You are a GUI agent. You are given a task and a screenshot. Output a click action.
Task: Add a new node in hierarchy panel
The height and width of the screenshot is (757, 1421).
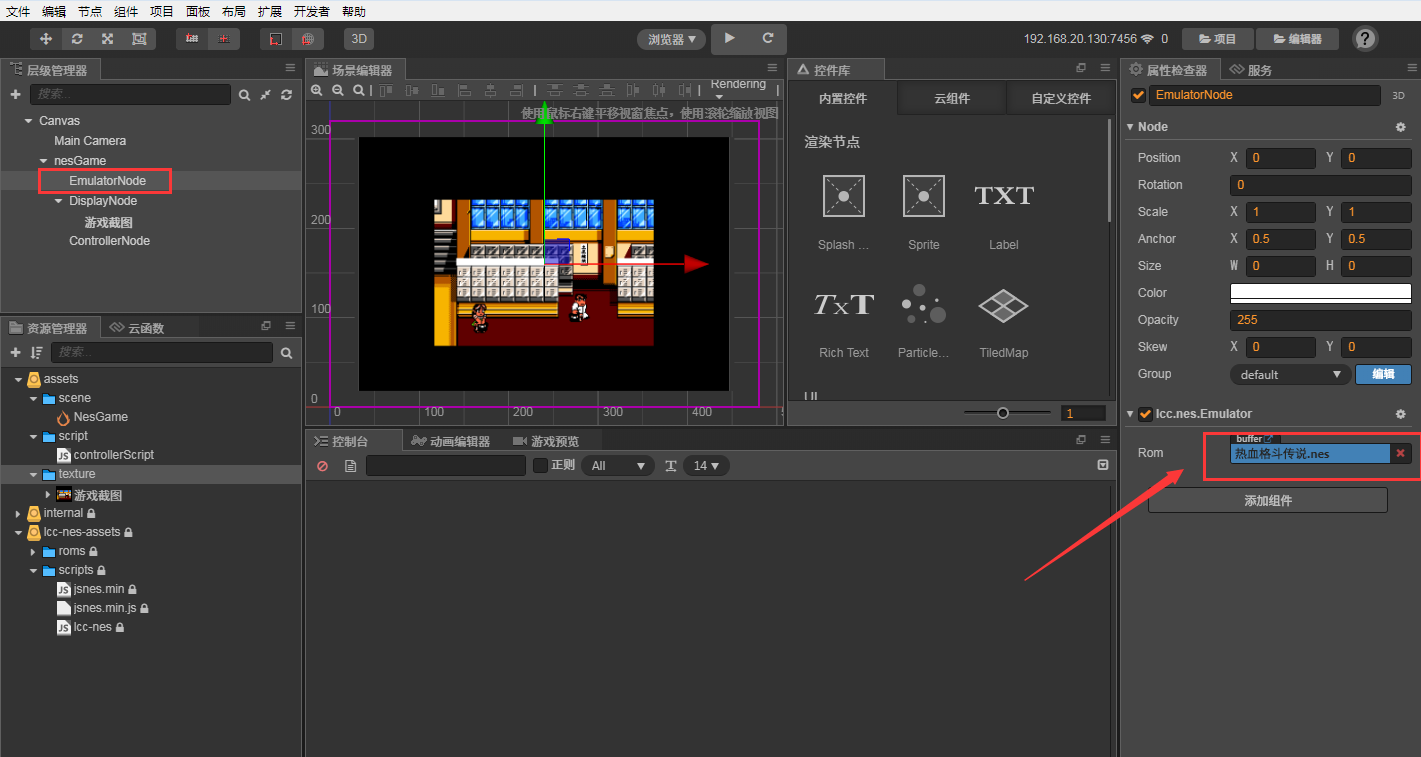pyautogui.click(x=15, y=94)
